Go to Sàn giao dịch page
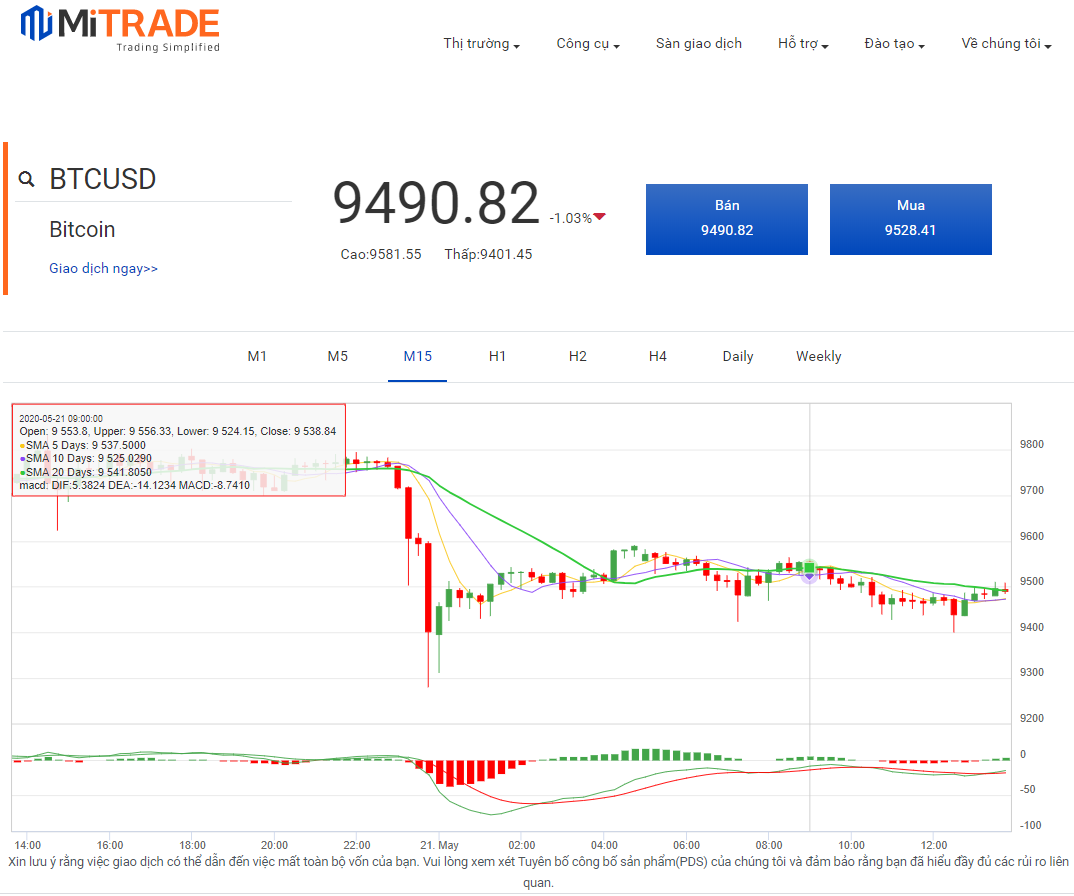Viewport: 1074px width, 896px height. [699, 44]
